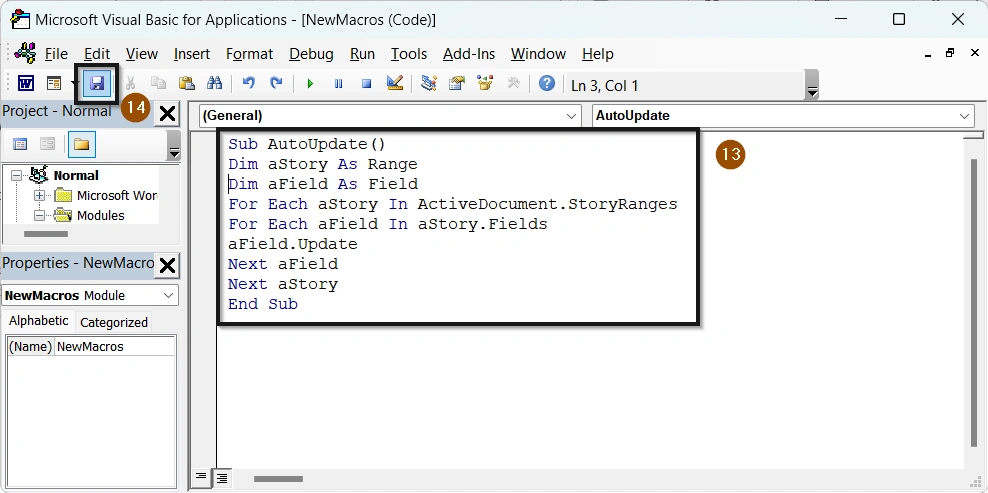This screenshot has width=988, height=493.
Task: Click the Insert UserForm toolbar icon
Action: [x=54, y=83]
